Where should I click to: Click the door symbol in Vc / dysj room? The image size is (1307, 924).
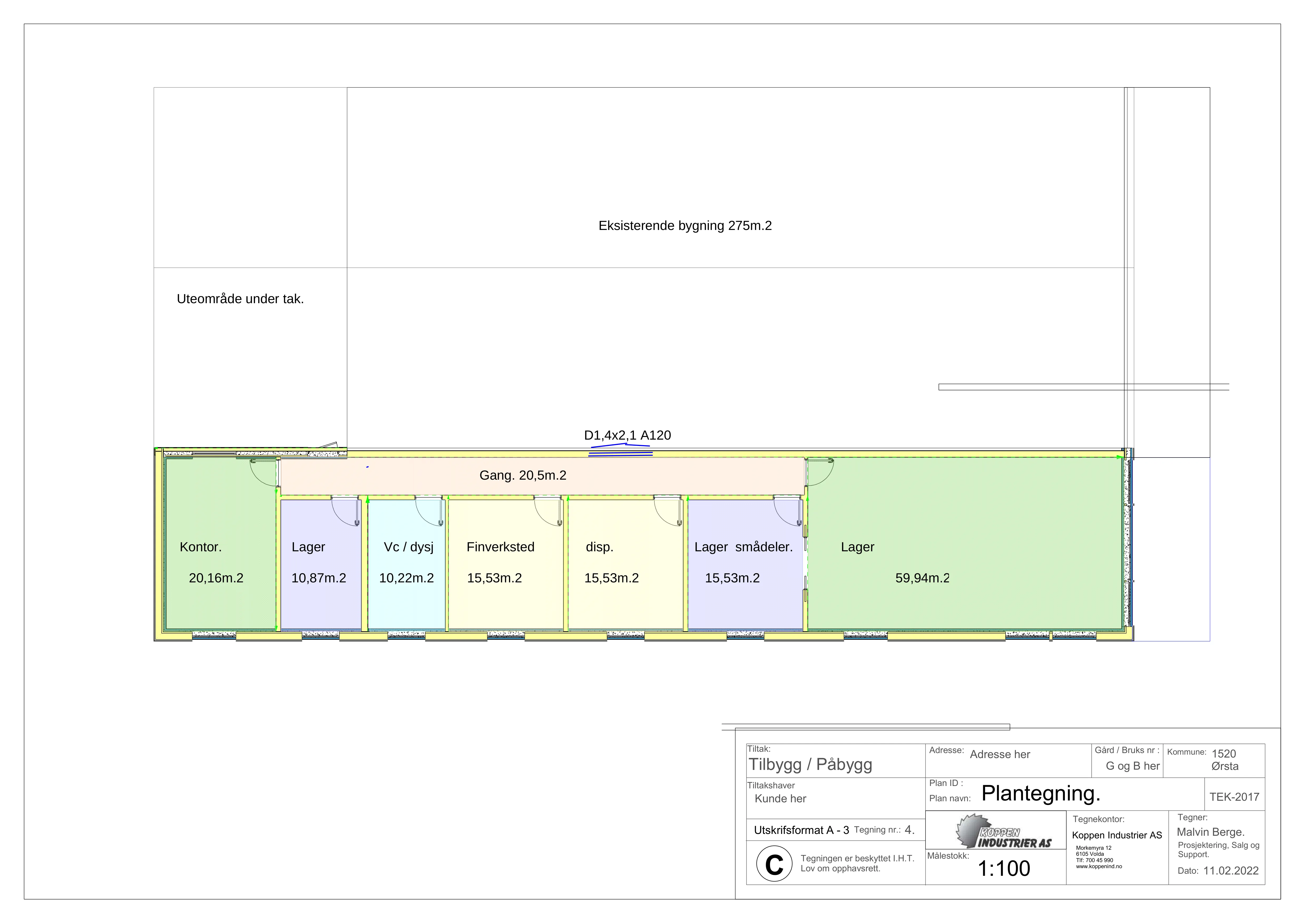tap(429, 510)
